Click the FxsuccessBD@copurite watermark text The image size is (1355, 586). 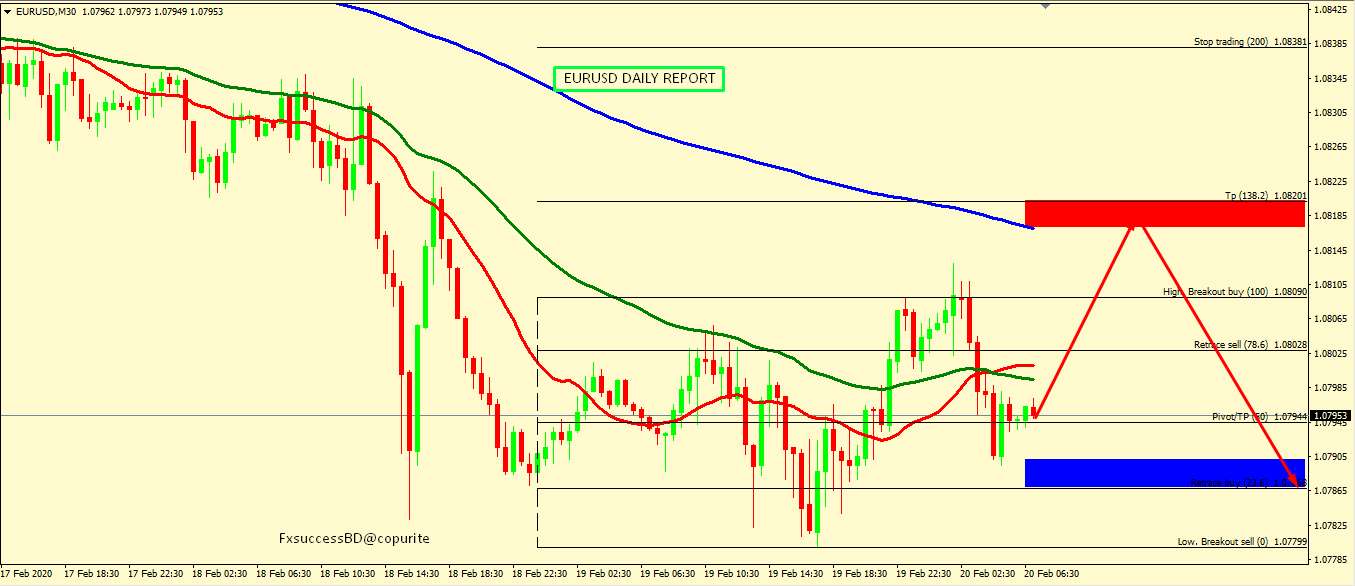354,538
